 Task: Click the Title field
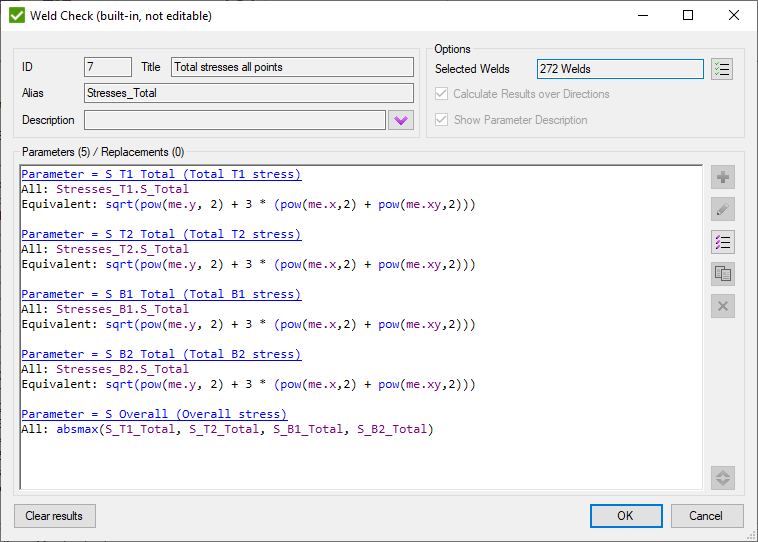click(292, 67)
